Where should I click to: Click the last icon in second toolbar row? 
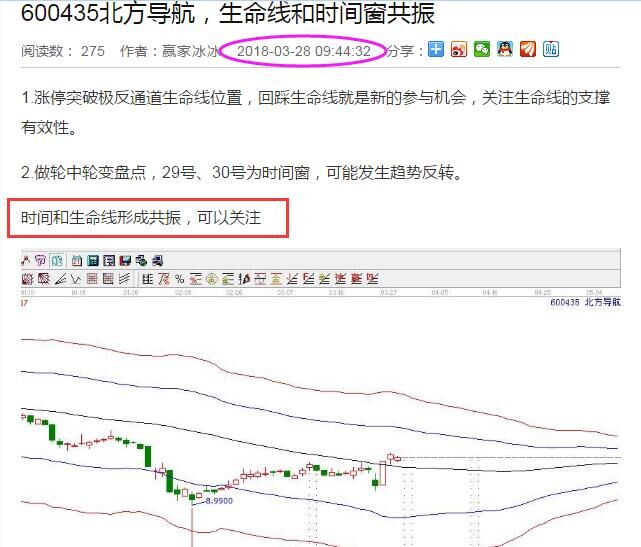[374, 278]
